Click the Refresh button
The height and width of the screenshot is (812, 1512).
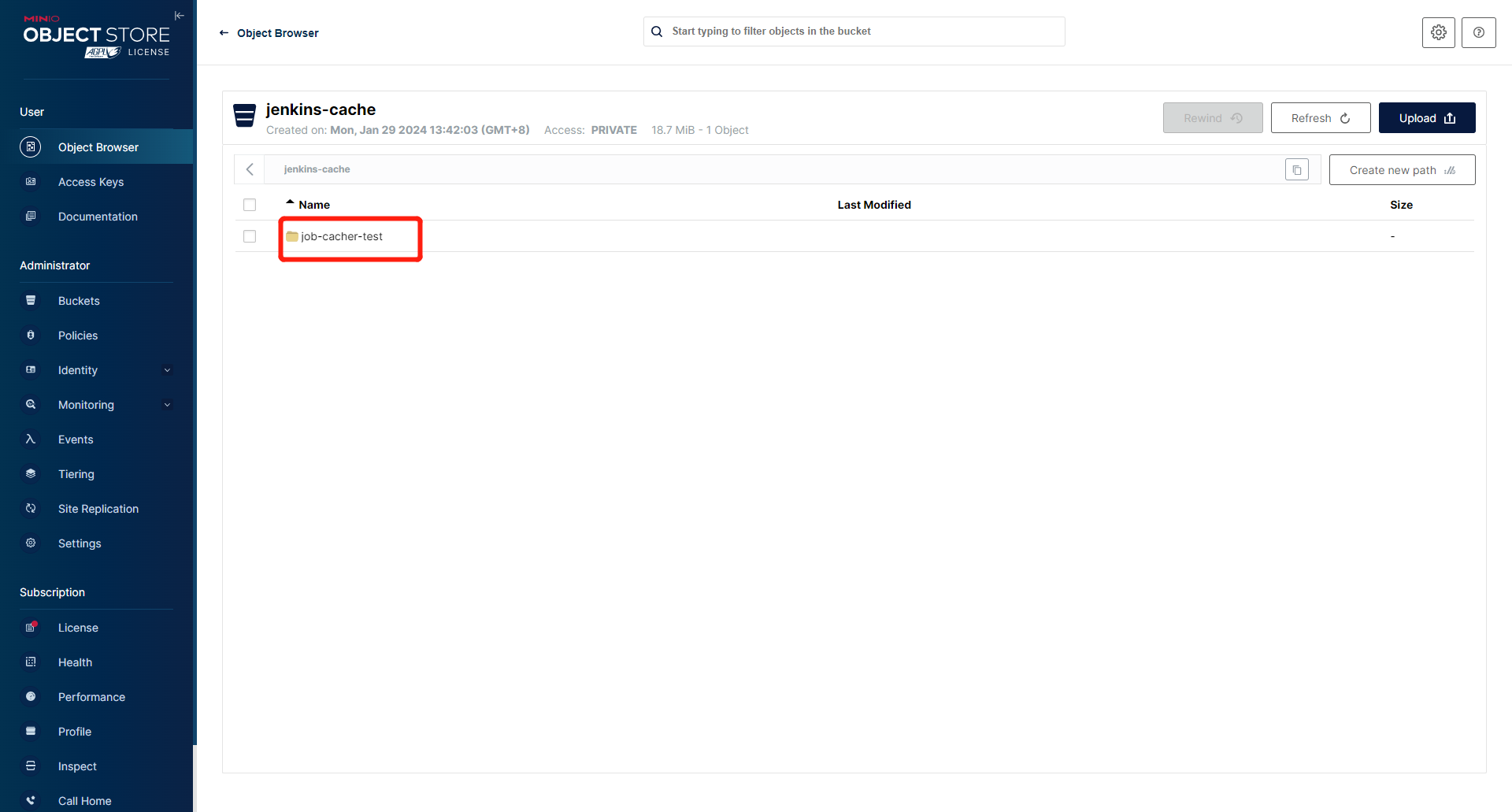(1320, 118)
